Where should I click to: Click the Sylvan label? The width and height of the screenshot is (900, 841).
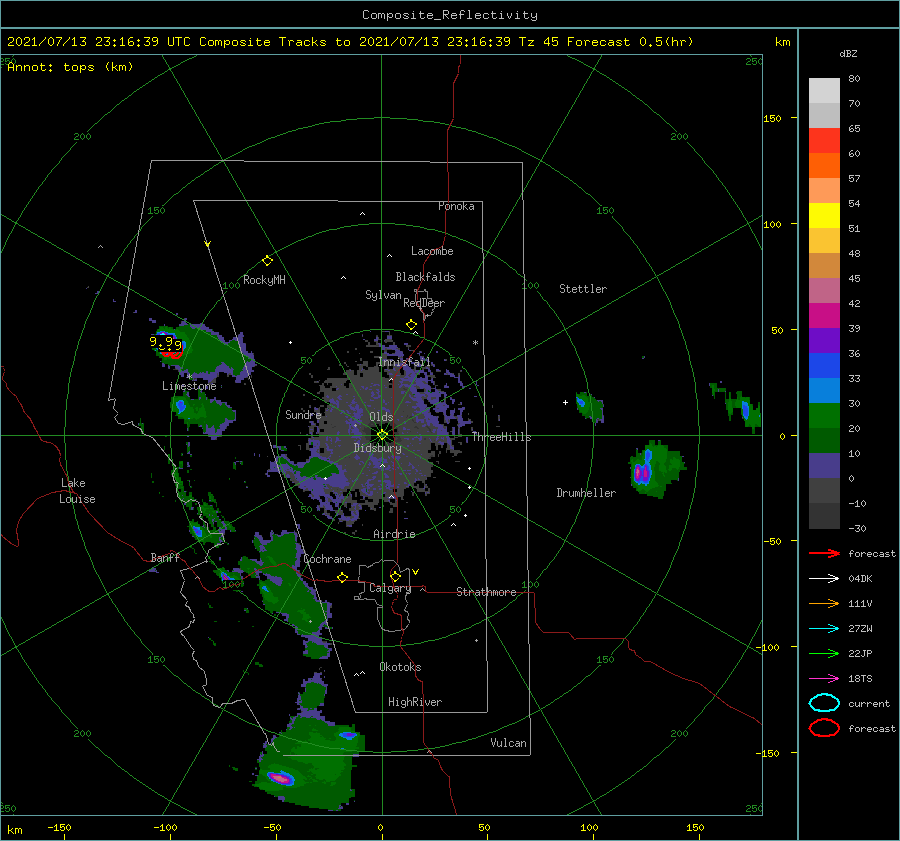[383, 295]
